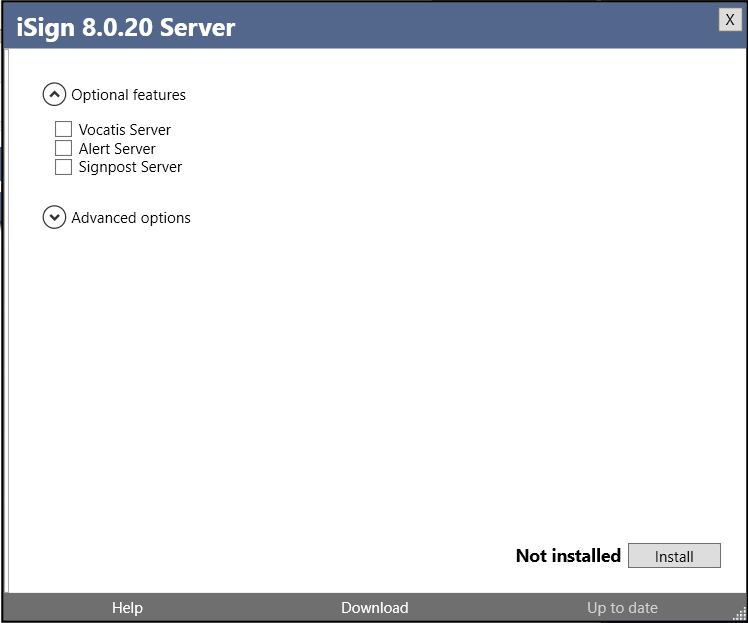748x623 pixels.
Task: Click the Signpost Server label
Action: tap(130, 167)
